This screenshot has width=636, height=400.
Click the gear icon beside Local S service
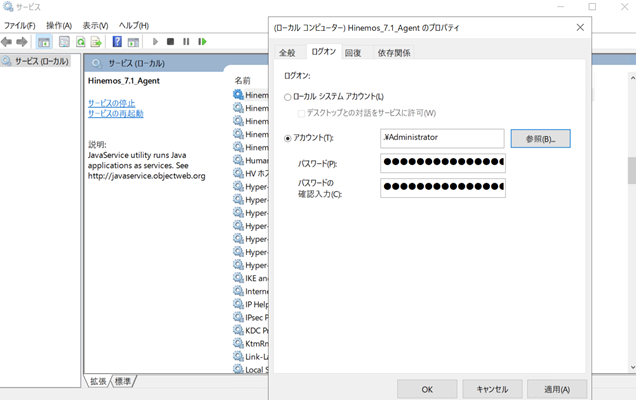coord(238,369)
